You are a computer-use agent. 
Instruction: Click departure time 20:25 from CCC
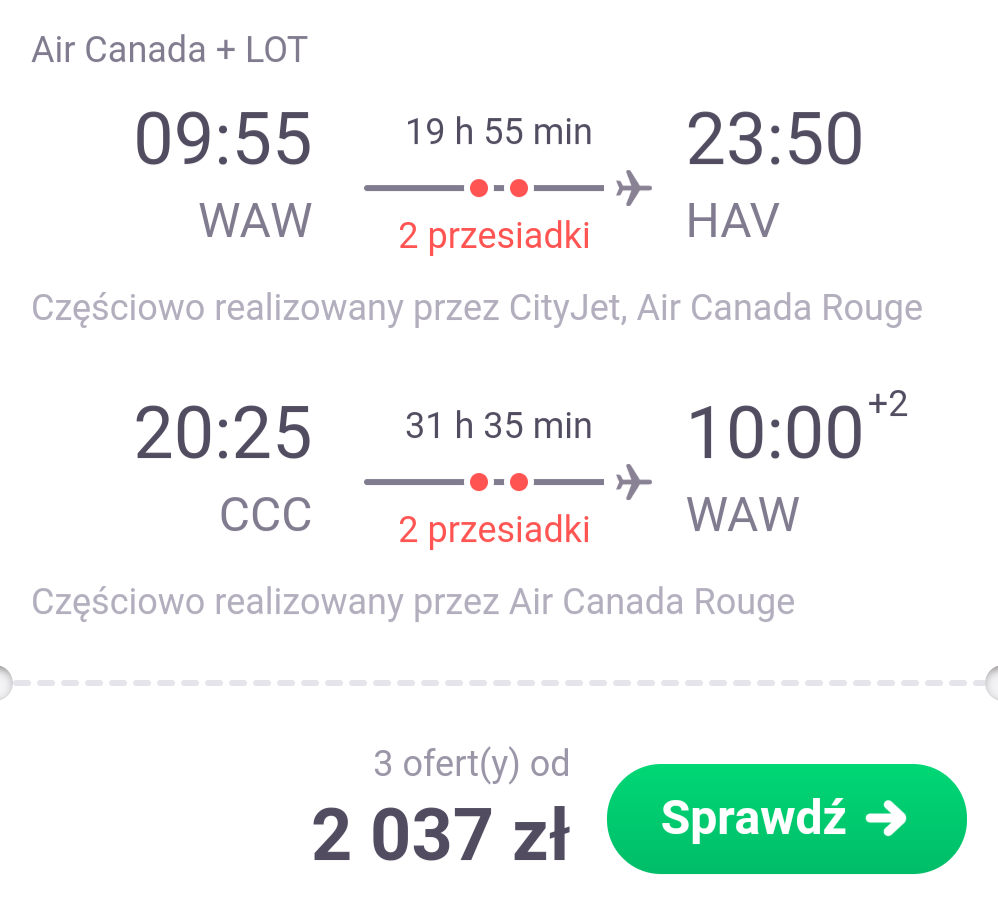(x=223, y=433)
